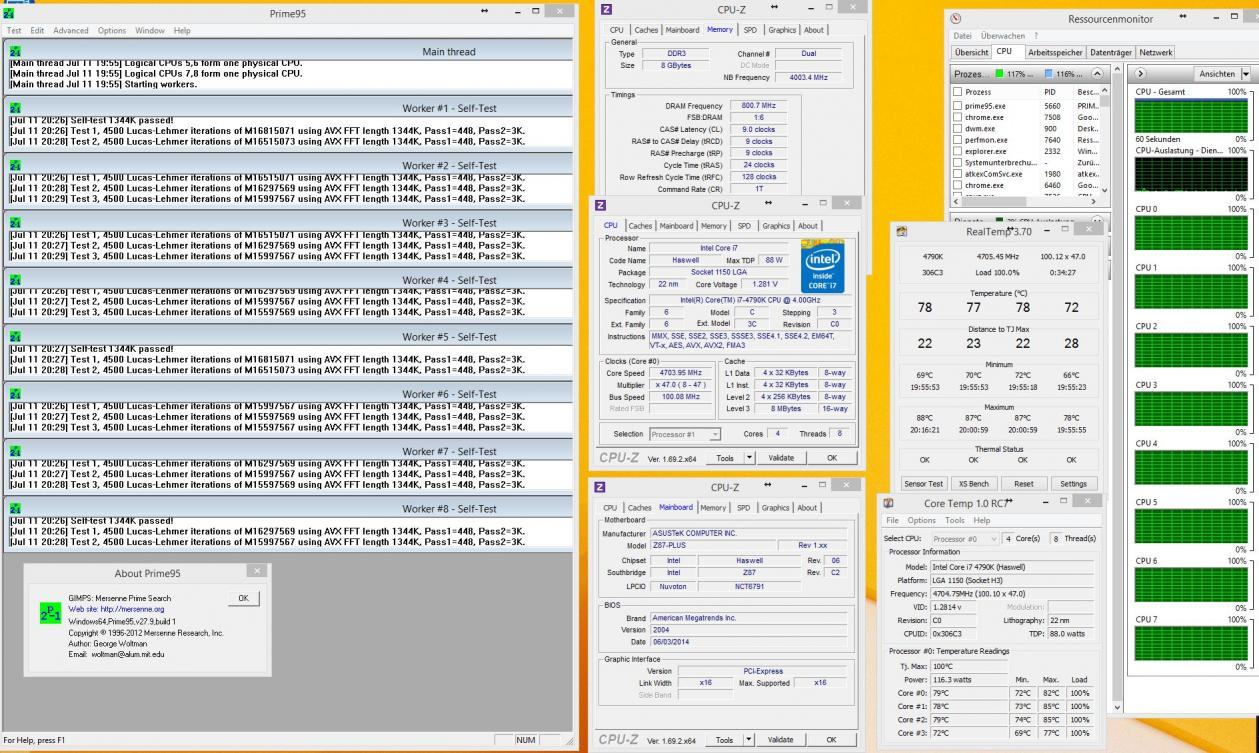Open the mersenne.org web site link

[117, 608]
